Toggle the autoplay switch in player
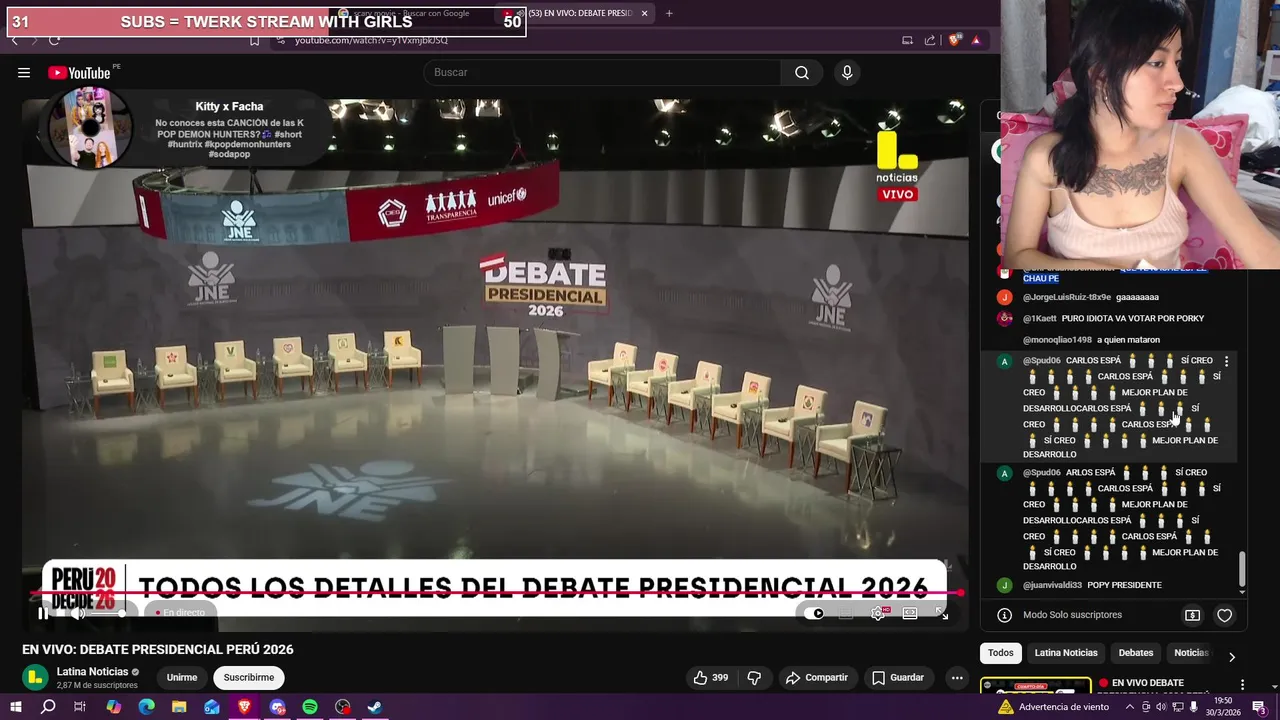 click(x=816, y=613)
